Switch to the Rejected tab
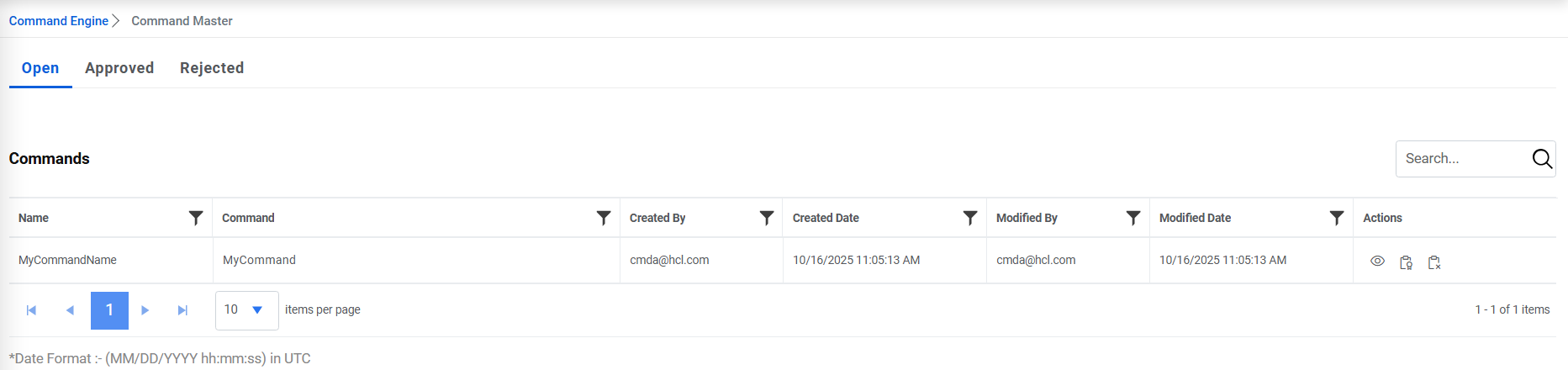 (212, 68)
